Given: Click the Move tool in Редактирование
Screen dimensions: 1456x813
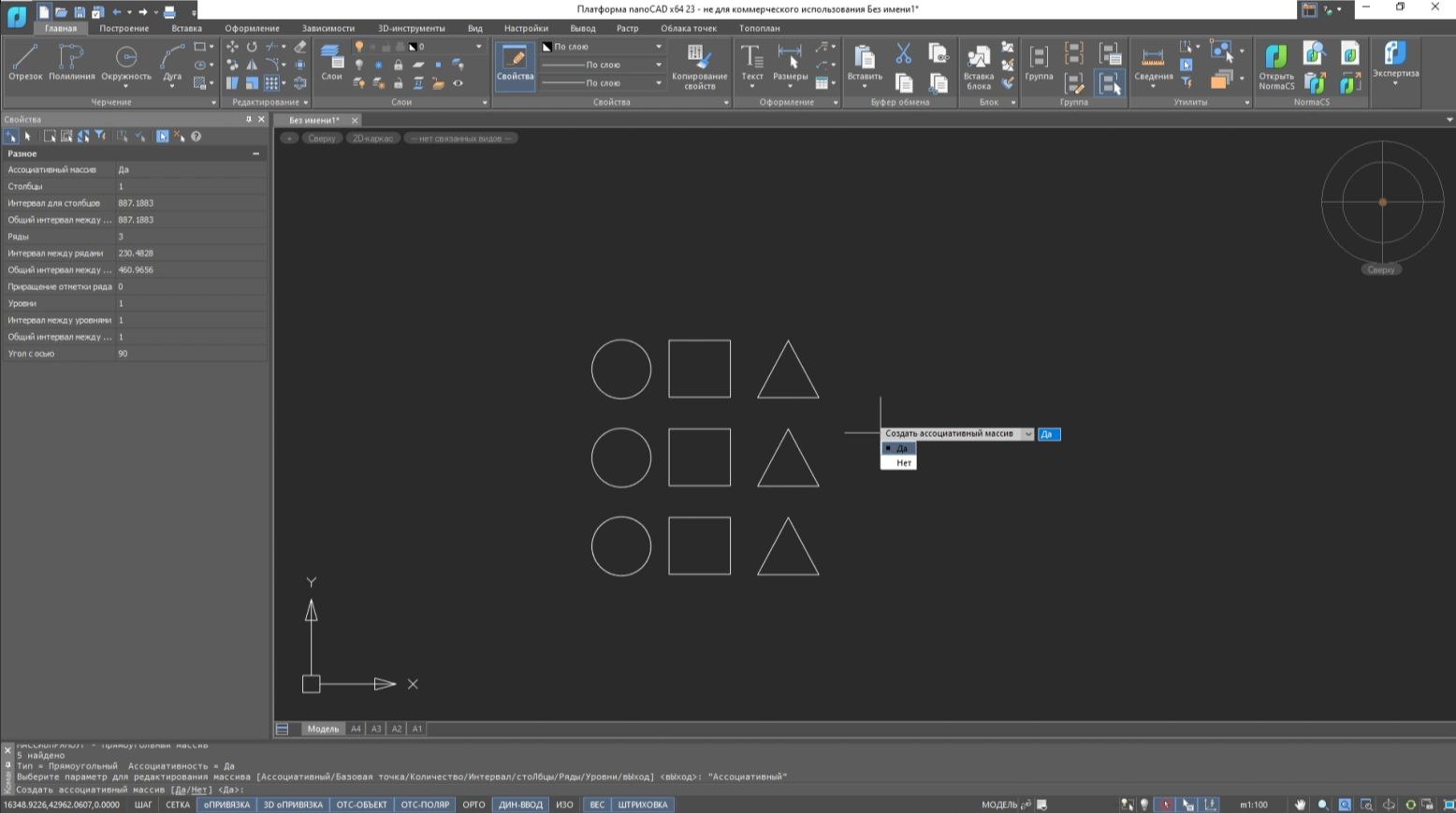Looking at the screenshot, I should tap(232, 47).
